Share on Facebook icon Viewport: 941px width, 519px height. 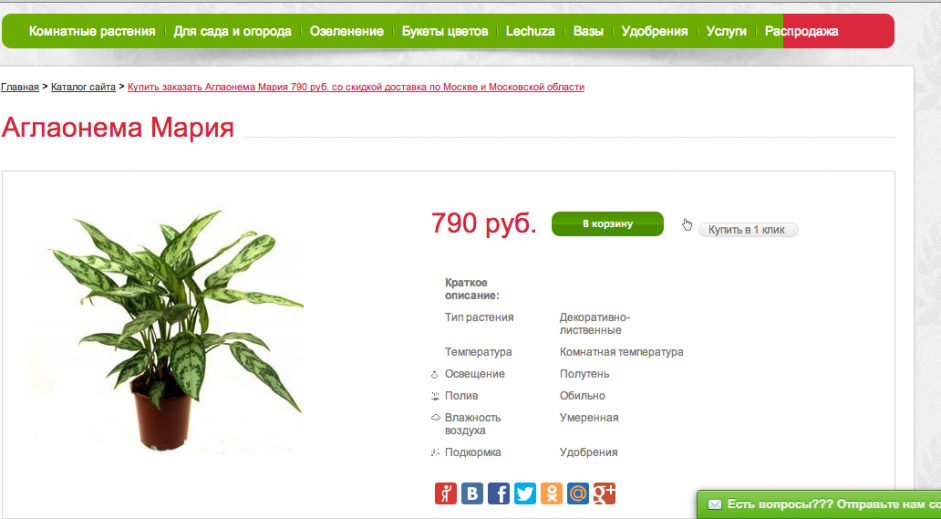click(x=498, y=494)
